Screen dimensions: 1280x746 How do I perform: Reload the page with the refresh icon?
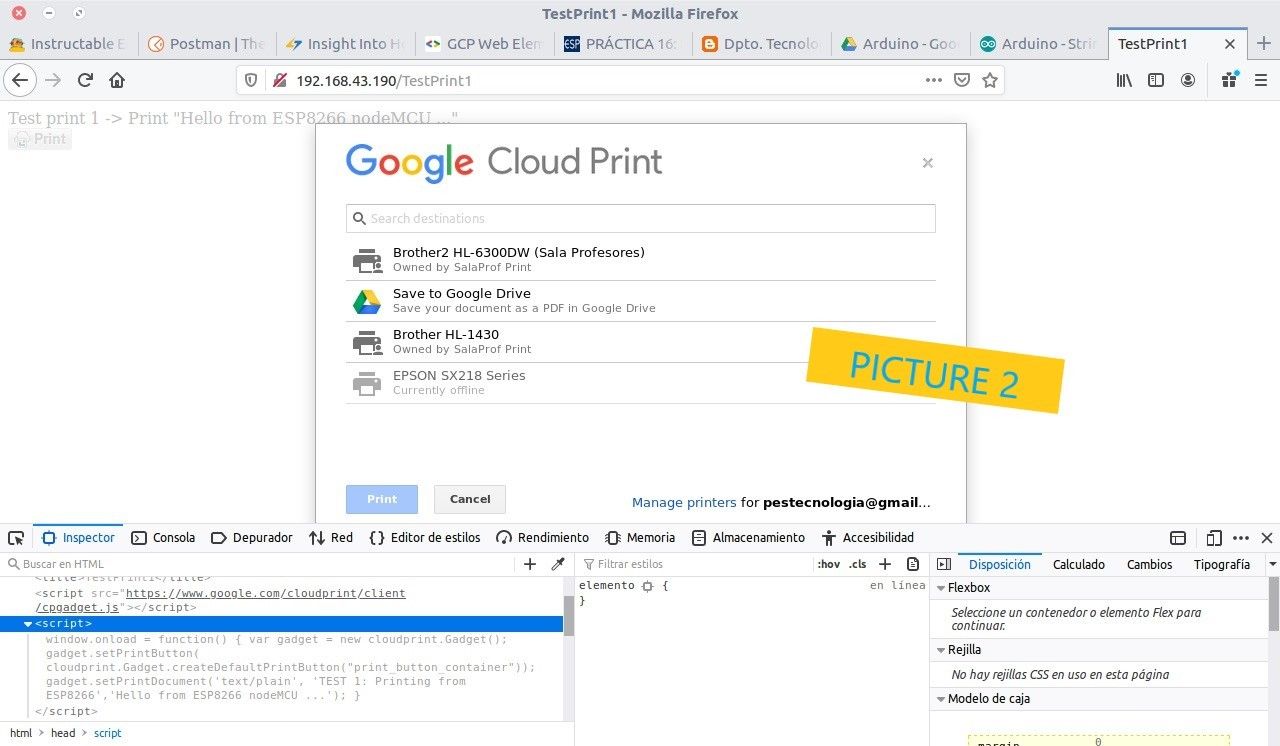[x=86, y=80]
